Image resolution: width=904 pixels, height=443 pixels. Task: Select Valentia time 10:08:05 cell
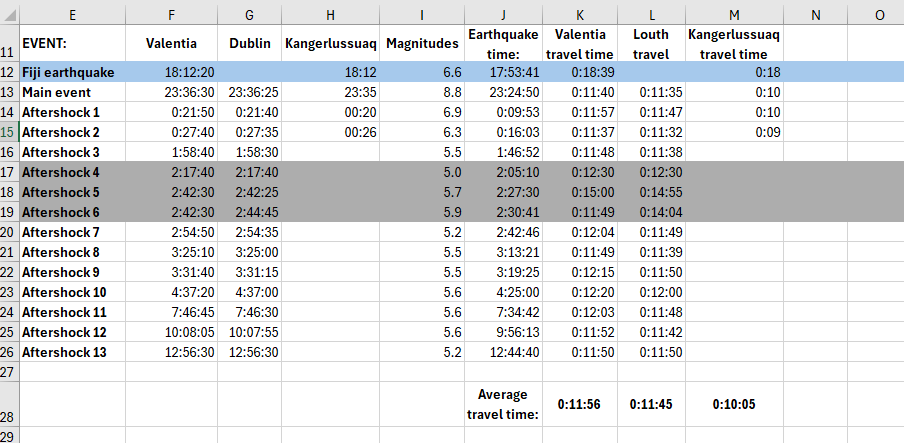coord(171,332)
